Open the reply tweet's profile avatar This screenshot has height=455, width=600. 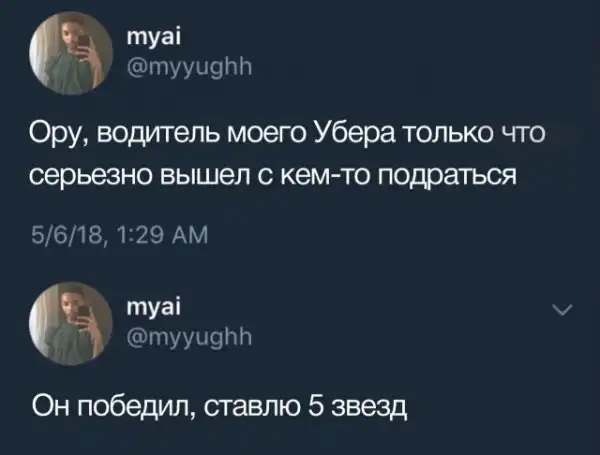pyautogui.click(x=71, y=323)
